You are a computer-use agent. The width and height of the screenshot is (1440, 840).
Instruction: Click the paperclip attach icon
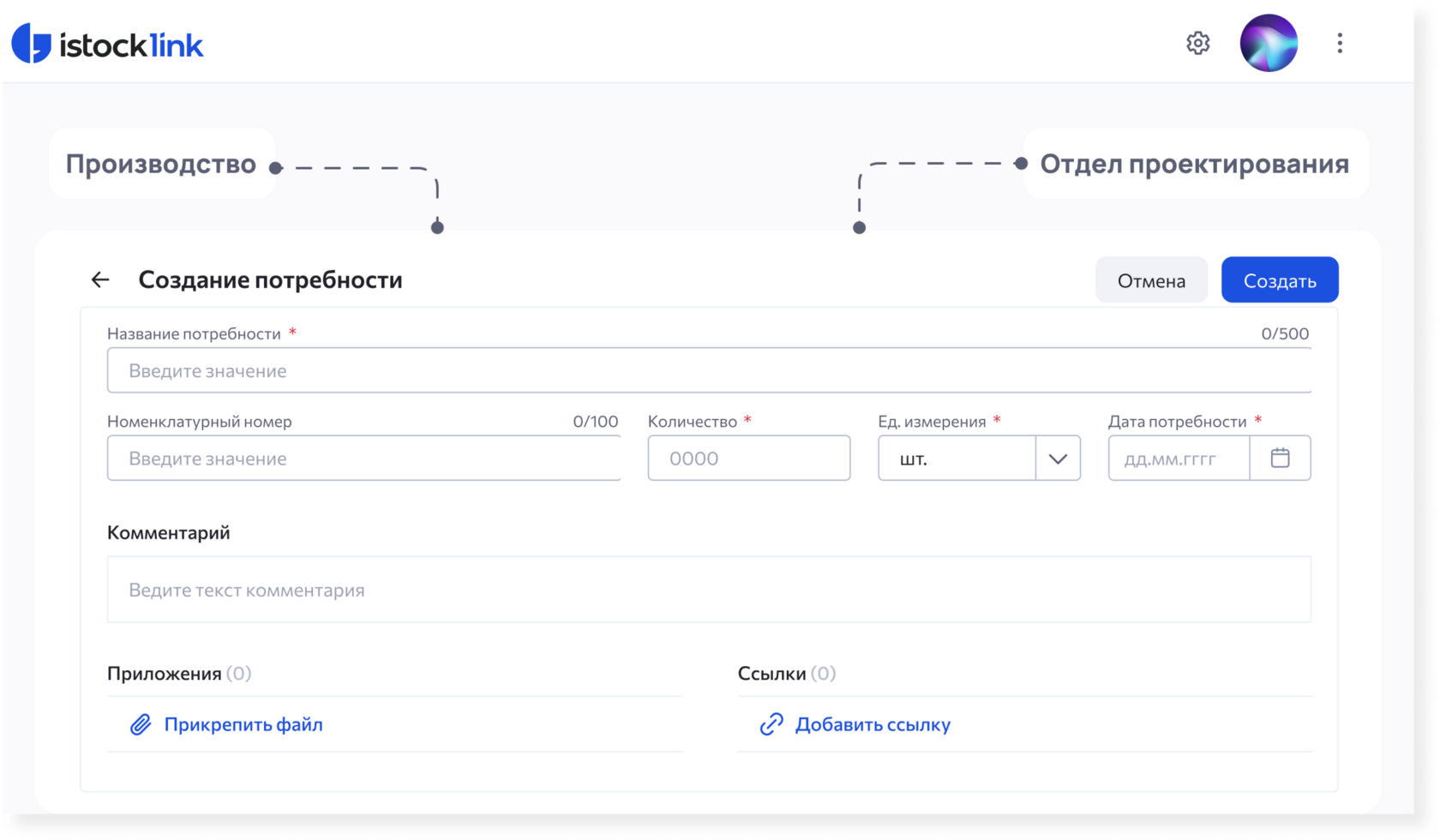tap(141, 725)
